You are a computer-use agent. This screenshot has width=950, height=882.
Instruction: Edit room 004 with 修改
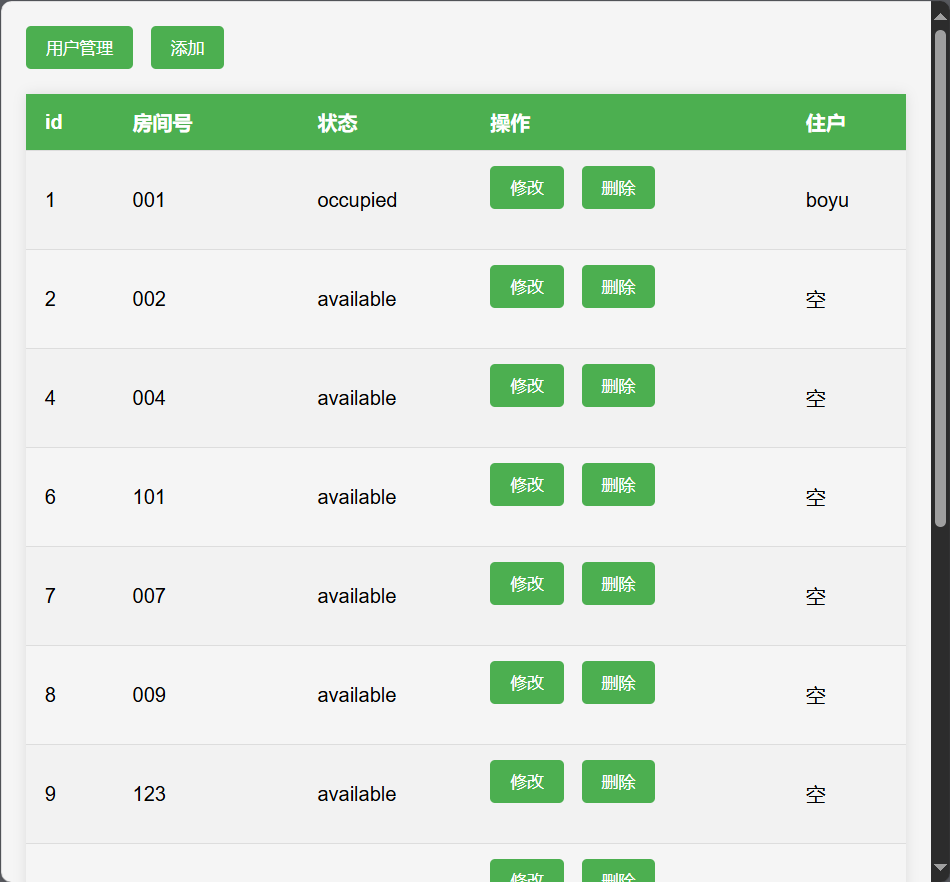point(526,385)
